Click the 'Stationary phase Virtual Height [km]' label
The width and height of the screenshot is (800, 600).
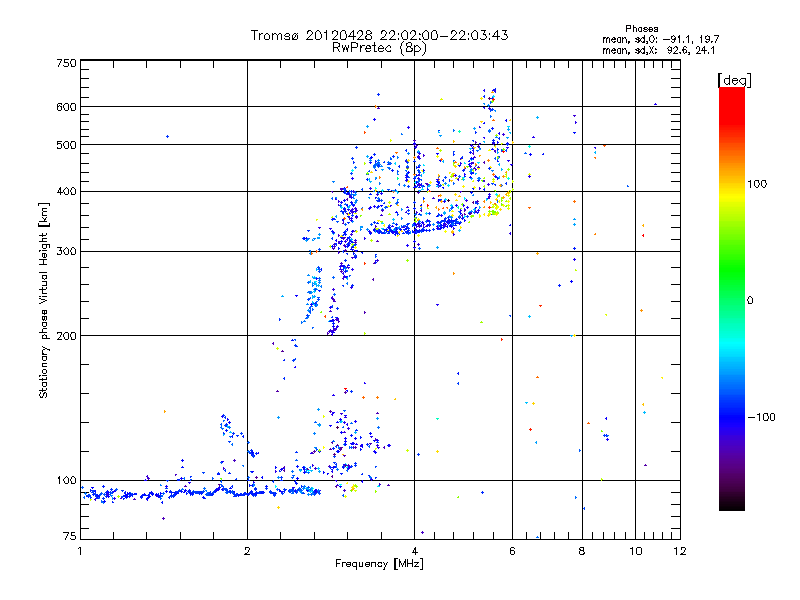(x=43, y=300)
